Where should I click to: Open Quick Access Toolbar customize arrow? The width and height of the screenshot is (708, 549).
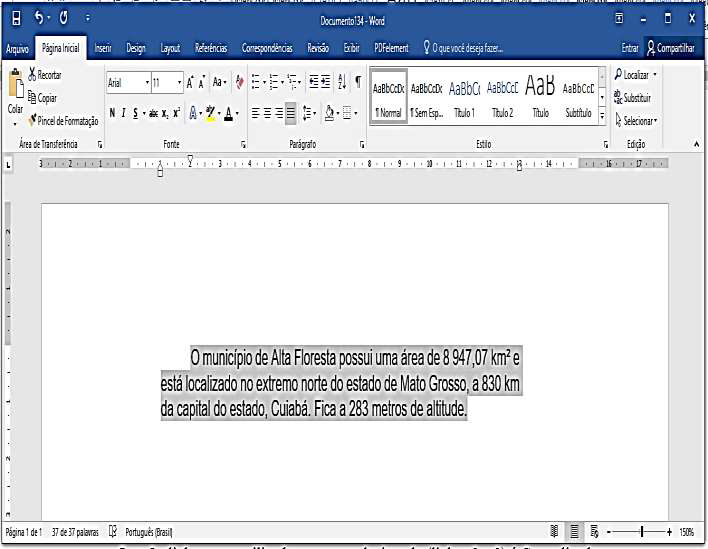(x=88, y=19)
